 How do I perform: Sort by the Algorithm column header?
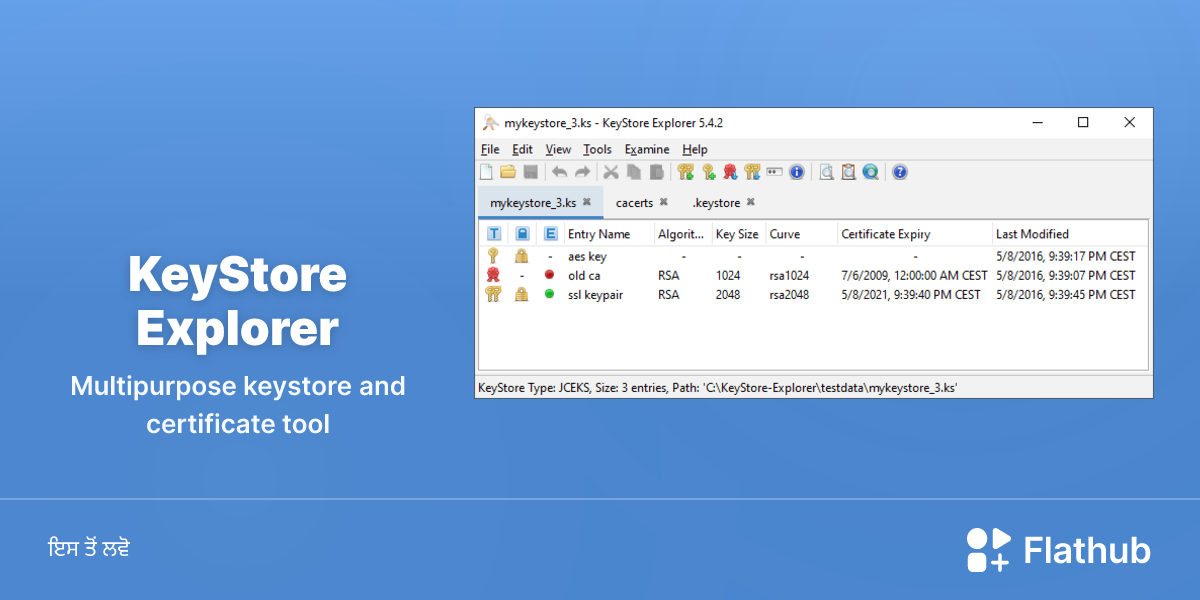pyautogui.click(x=682, y=234)
